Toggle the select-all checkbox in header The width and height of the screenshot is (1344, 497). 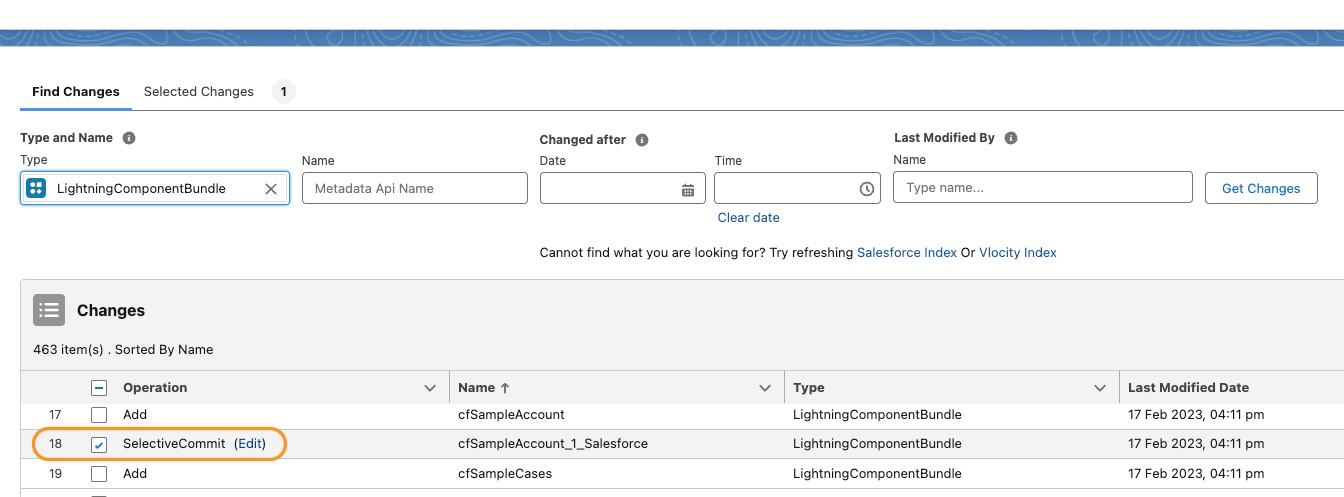99,388
